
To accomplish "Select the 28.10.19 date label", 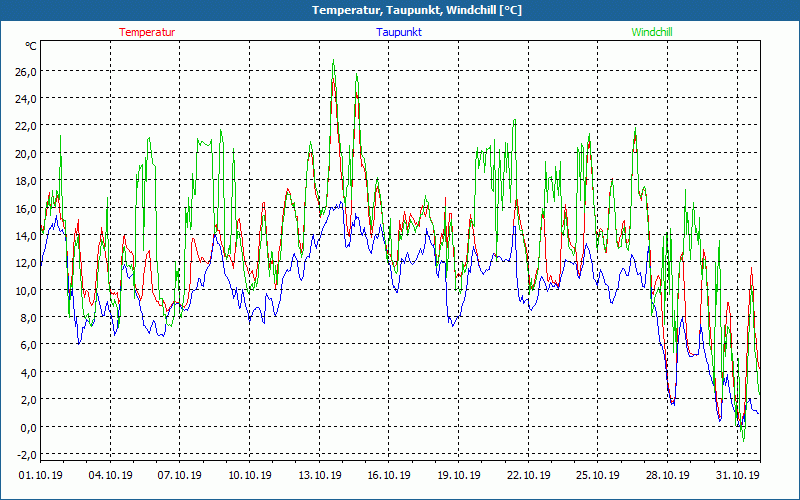I will pyautogui.click(x=667, y=475).
